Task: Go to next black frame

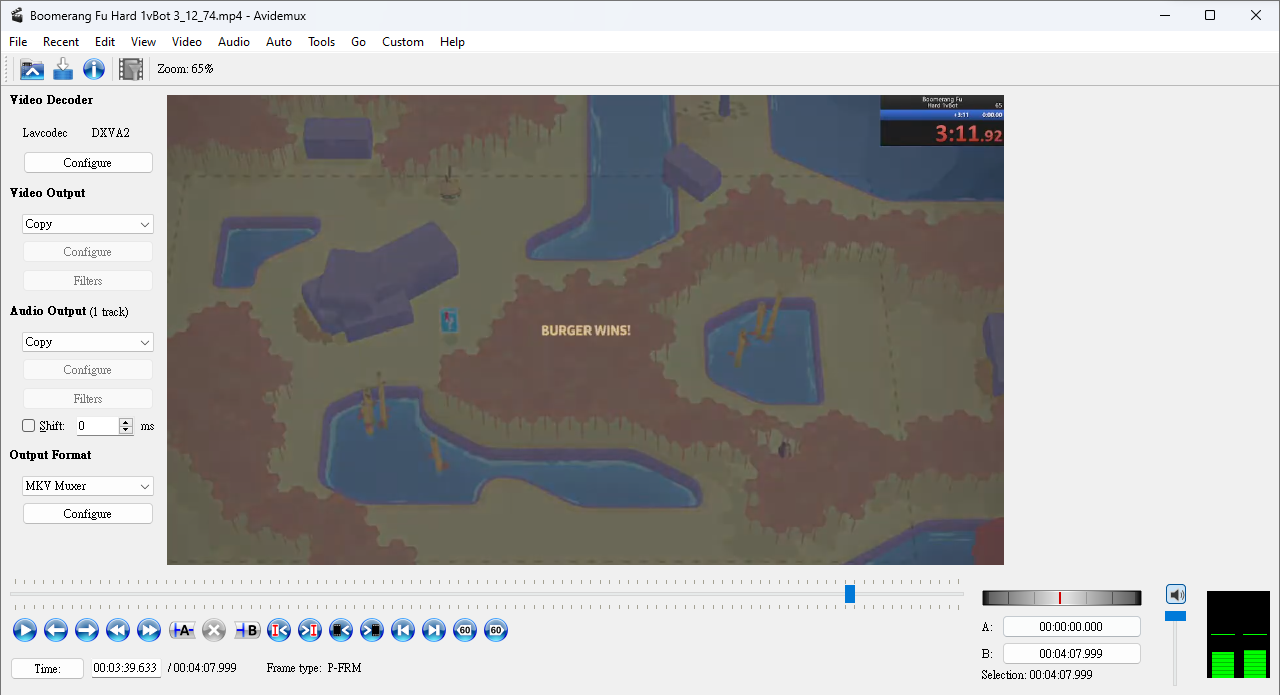Action: point(372,630)
